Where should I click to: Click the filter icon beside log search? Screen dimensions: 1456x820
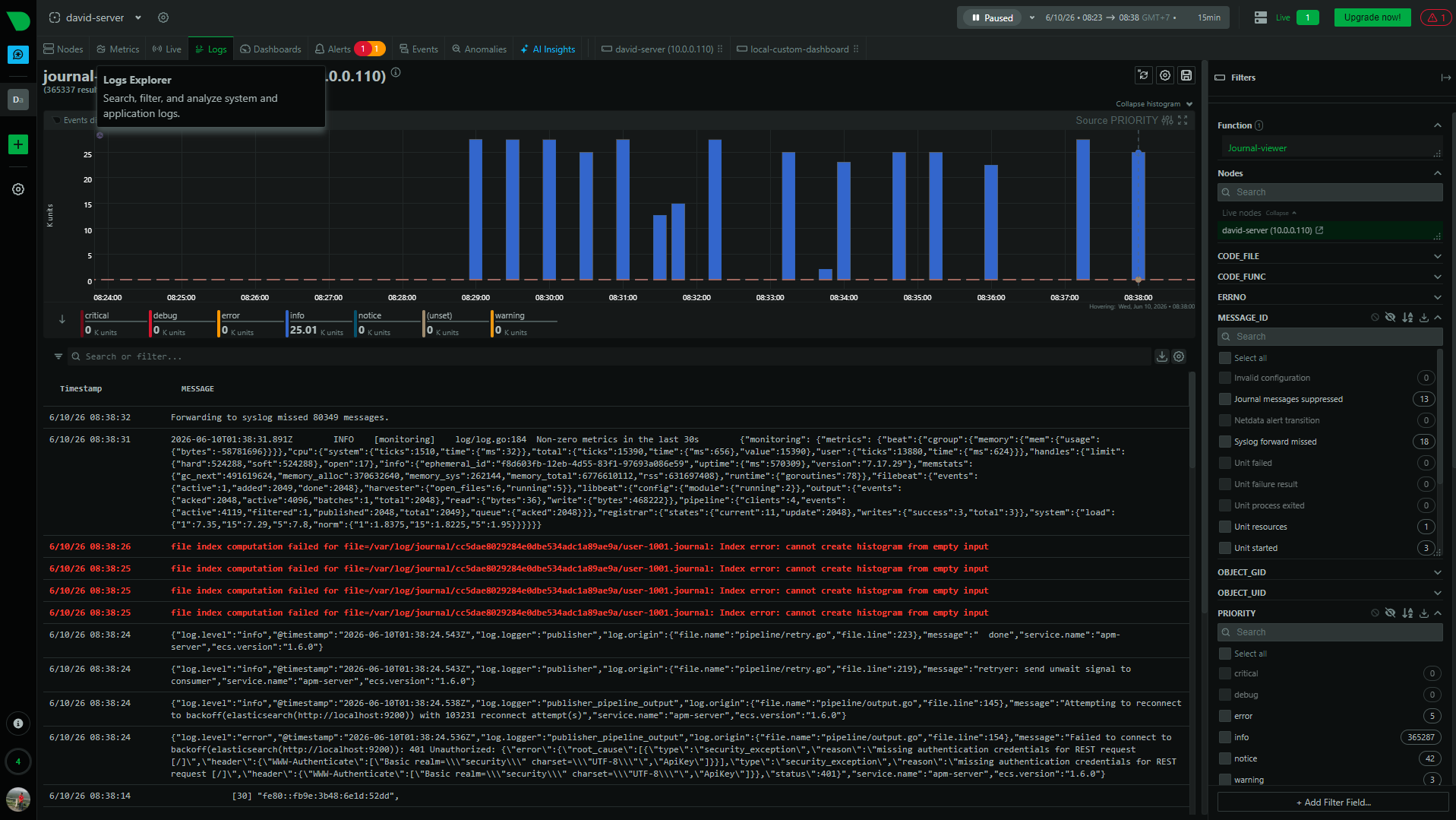[x=58, y=356]
